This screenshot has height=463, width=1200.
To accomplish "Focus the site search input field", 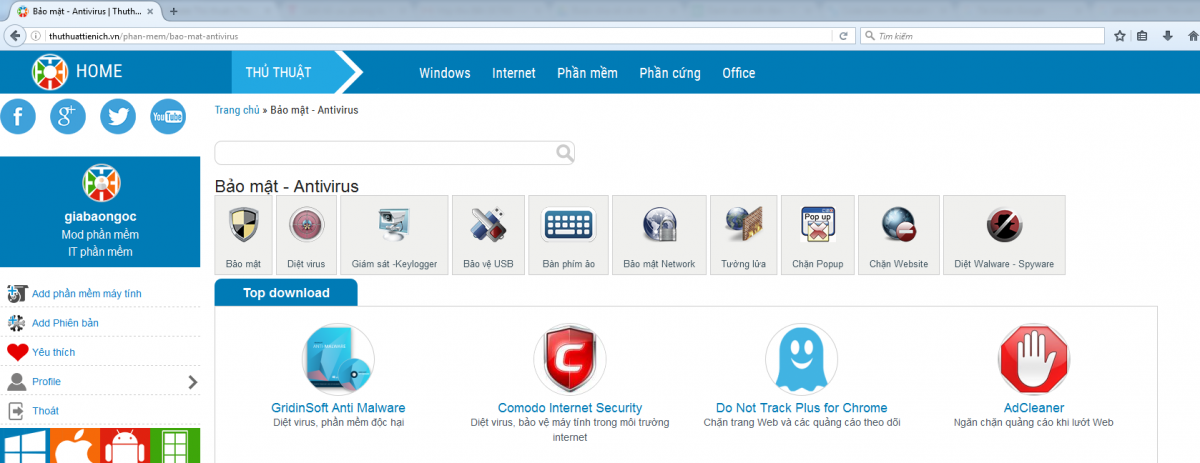I will click(x=385, y=153).
